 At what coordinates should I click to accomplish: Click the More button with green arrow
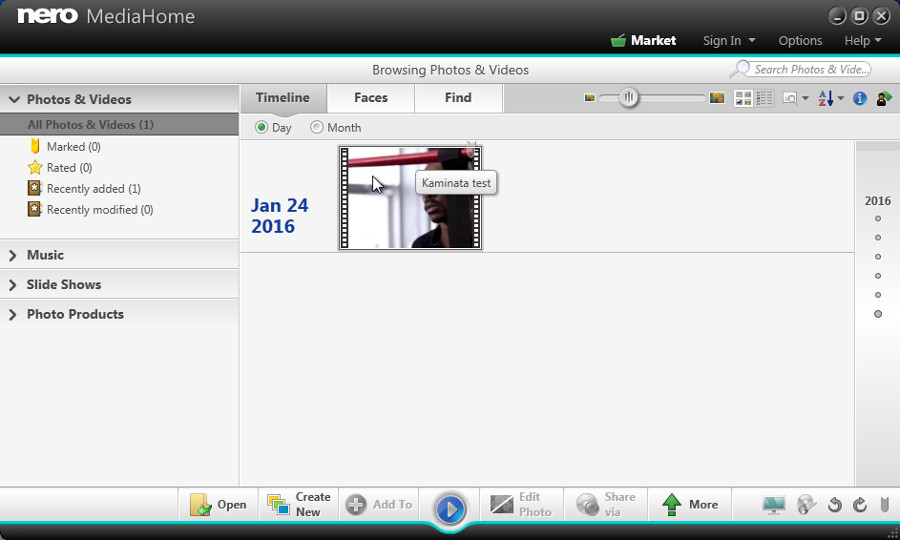click(690, 505)
